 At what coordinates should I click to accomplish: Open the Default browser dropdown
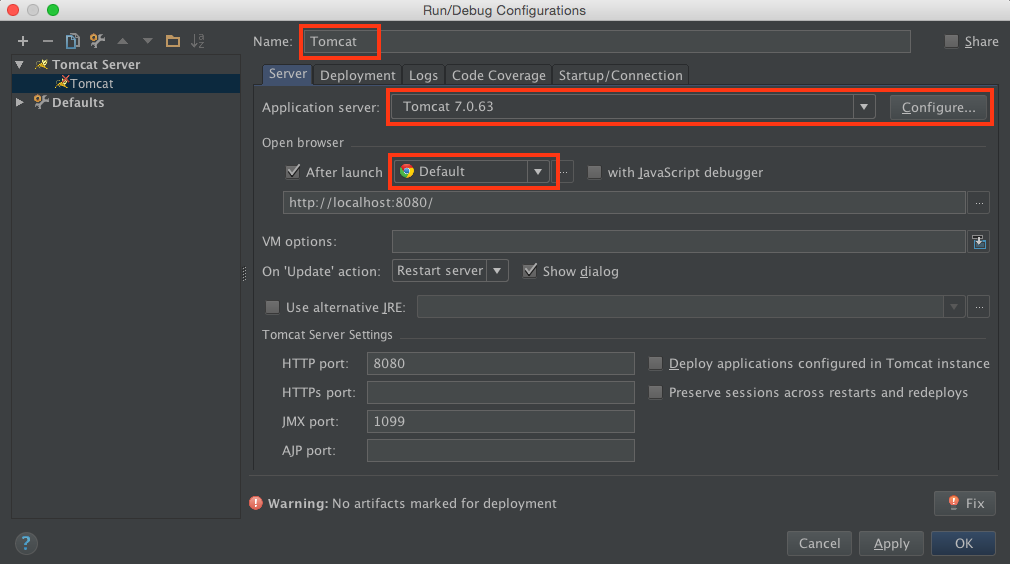pos(472,171)
